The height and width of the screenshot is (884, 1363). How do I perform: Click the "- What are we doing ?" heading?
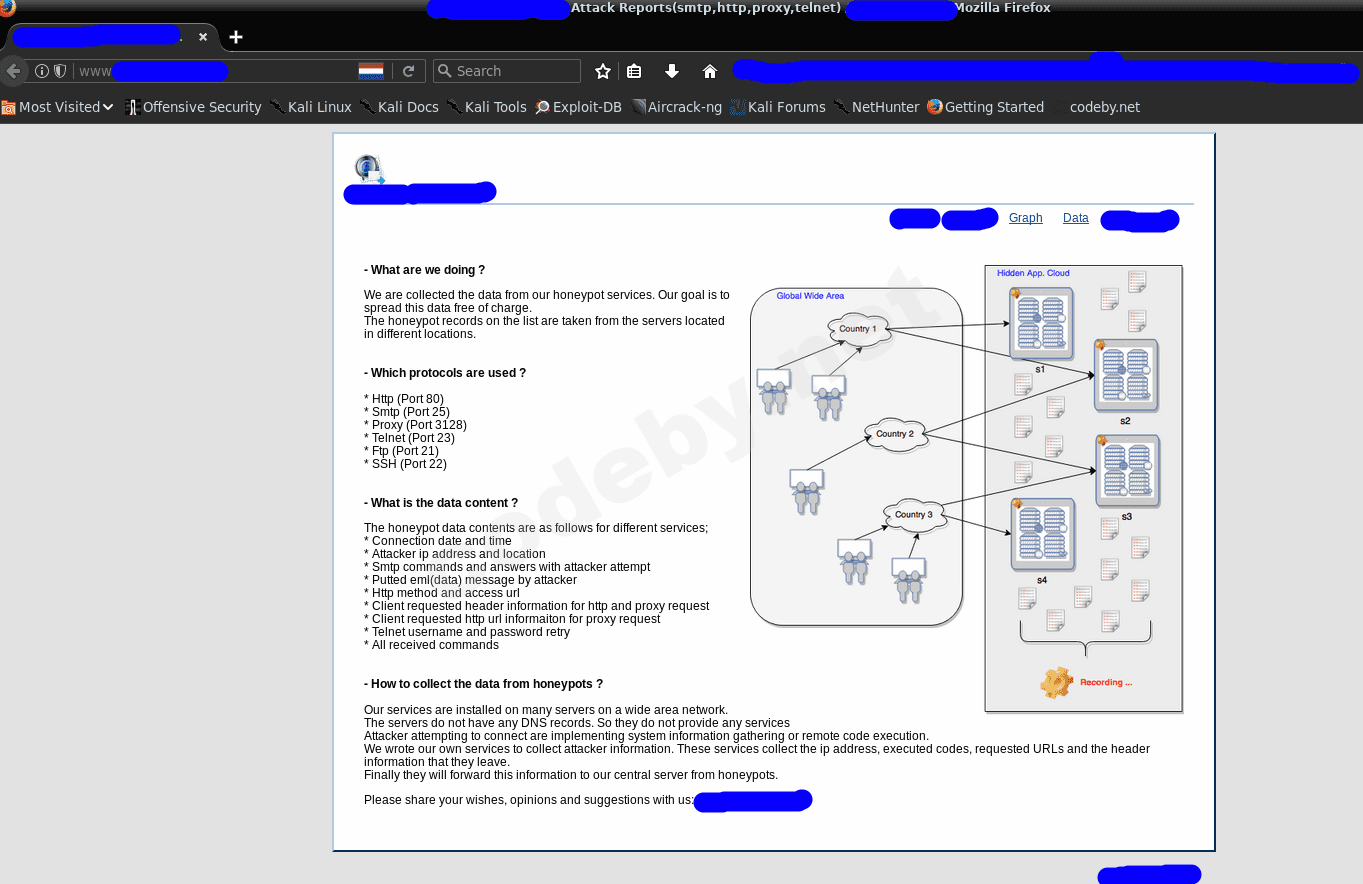[424, 270]
